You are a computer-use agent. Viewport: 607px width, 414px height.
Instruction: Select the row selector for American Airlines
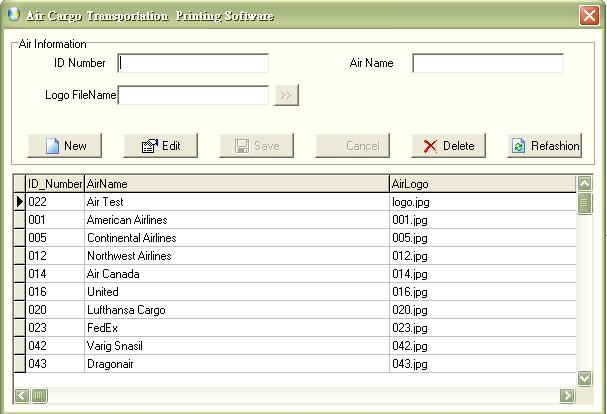click(x=20, y=220)
